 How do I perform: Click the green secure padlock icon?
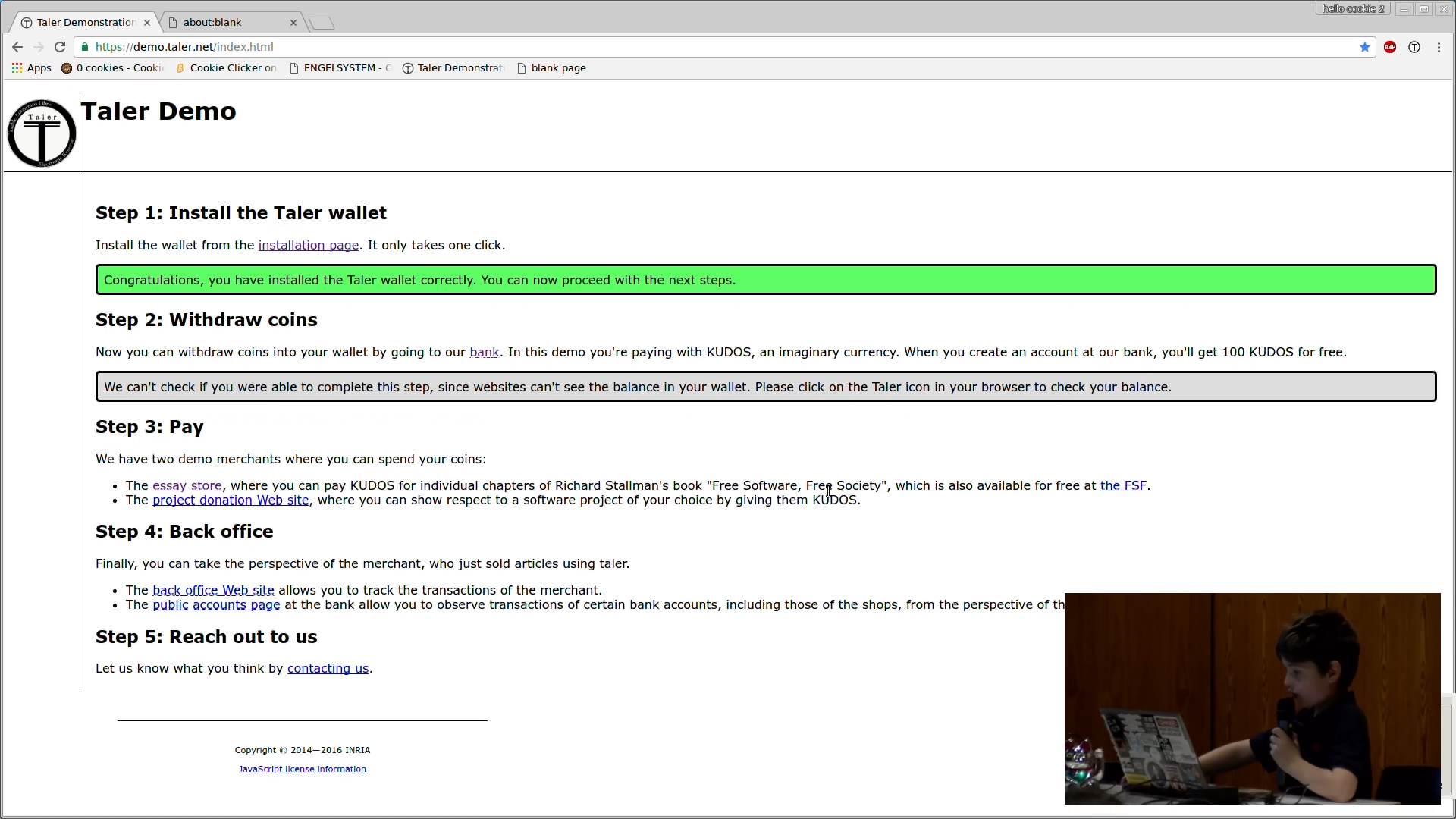(x=85, y=47)
